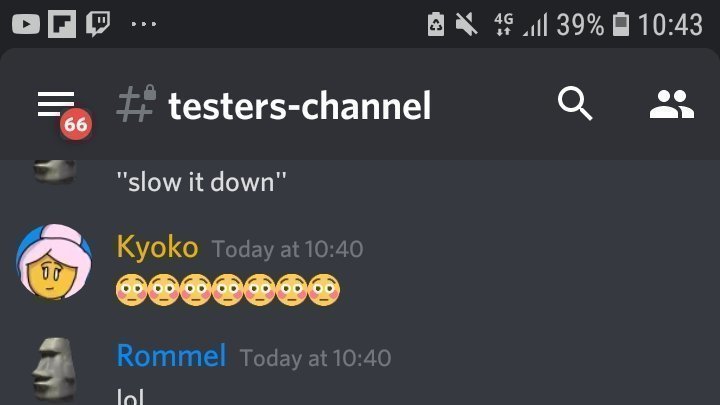
Task: Tap the Rommel username
Action: pyautogui.click(x=171, y=355)
